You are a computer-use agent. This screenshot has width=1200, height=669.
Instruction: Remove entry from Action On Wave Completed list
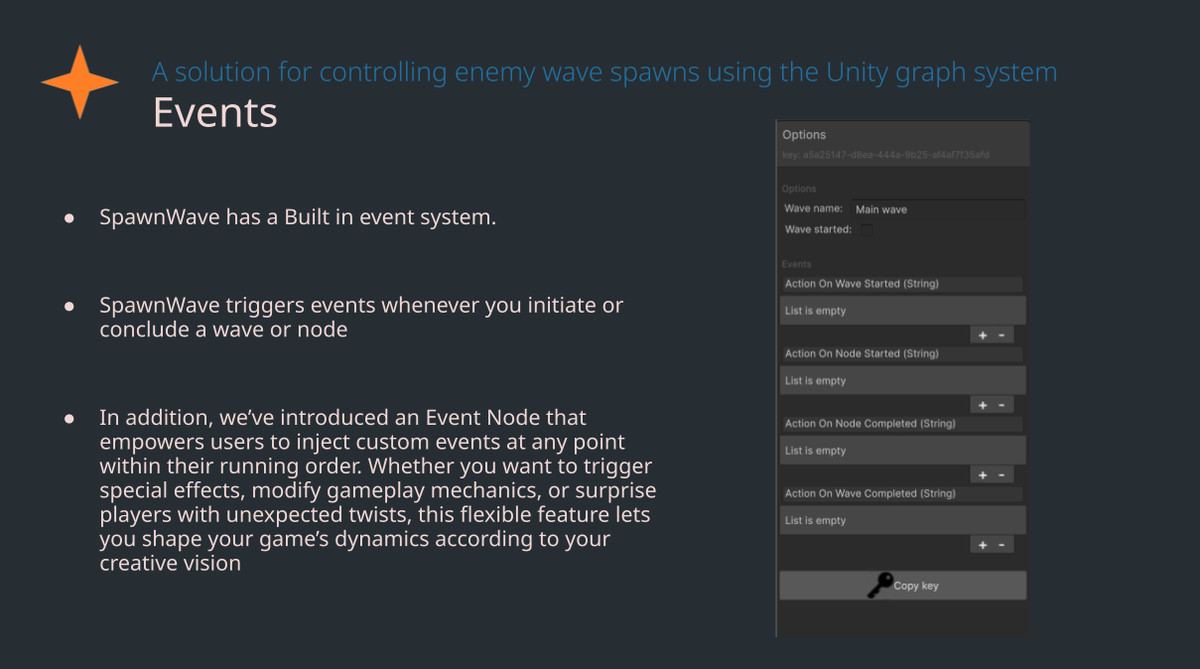(x=1001, y=545)
